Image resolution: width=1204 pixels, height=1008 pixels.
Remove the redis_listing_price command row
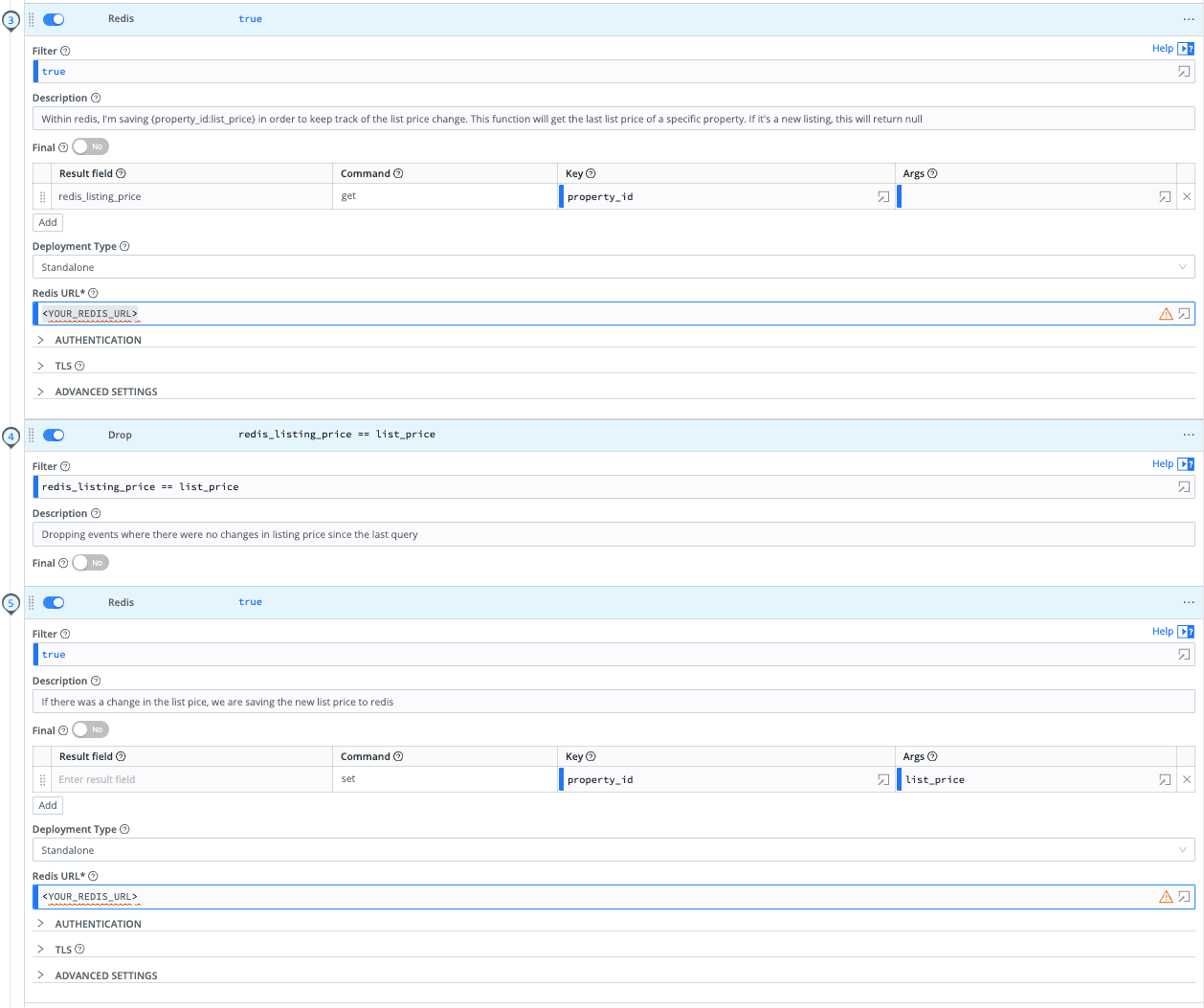click(x=1187, y=196)
